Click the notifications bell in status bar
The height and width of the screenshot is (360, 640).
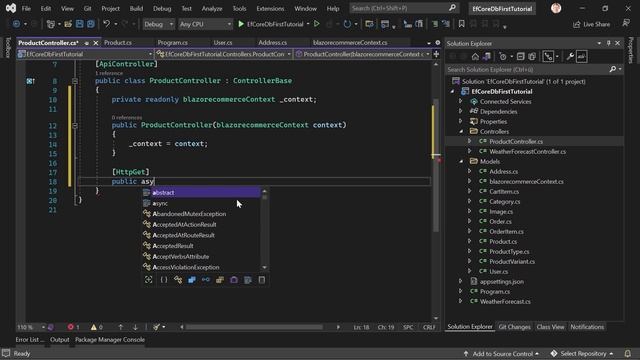coord(628,353)
